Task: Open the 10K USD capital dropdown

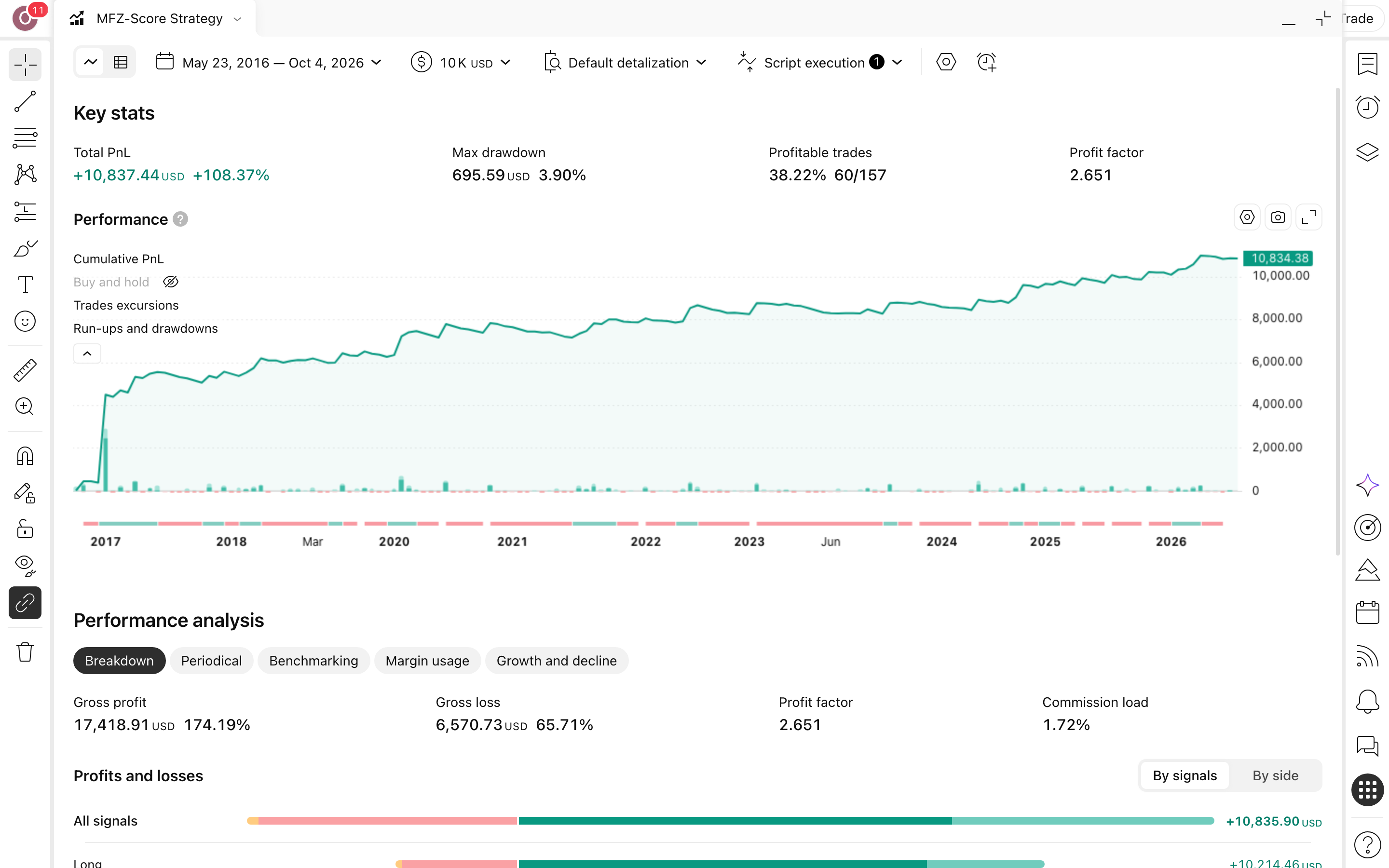Action: (x=460, y=62)
